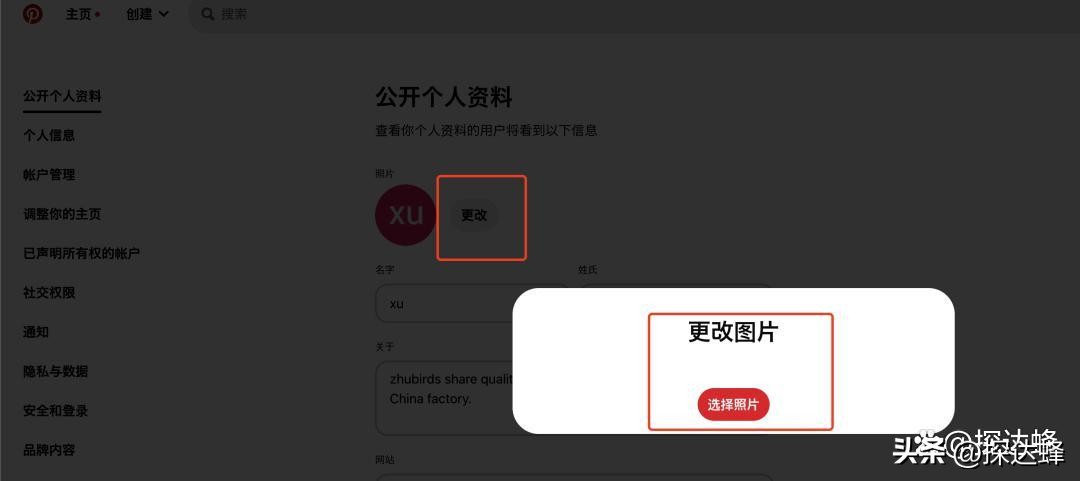1080x481 pixels.
Task: Click the 关于 description text area
Action: (x=444, y=398)
